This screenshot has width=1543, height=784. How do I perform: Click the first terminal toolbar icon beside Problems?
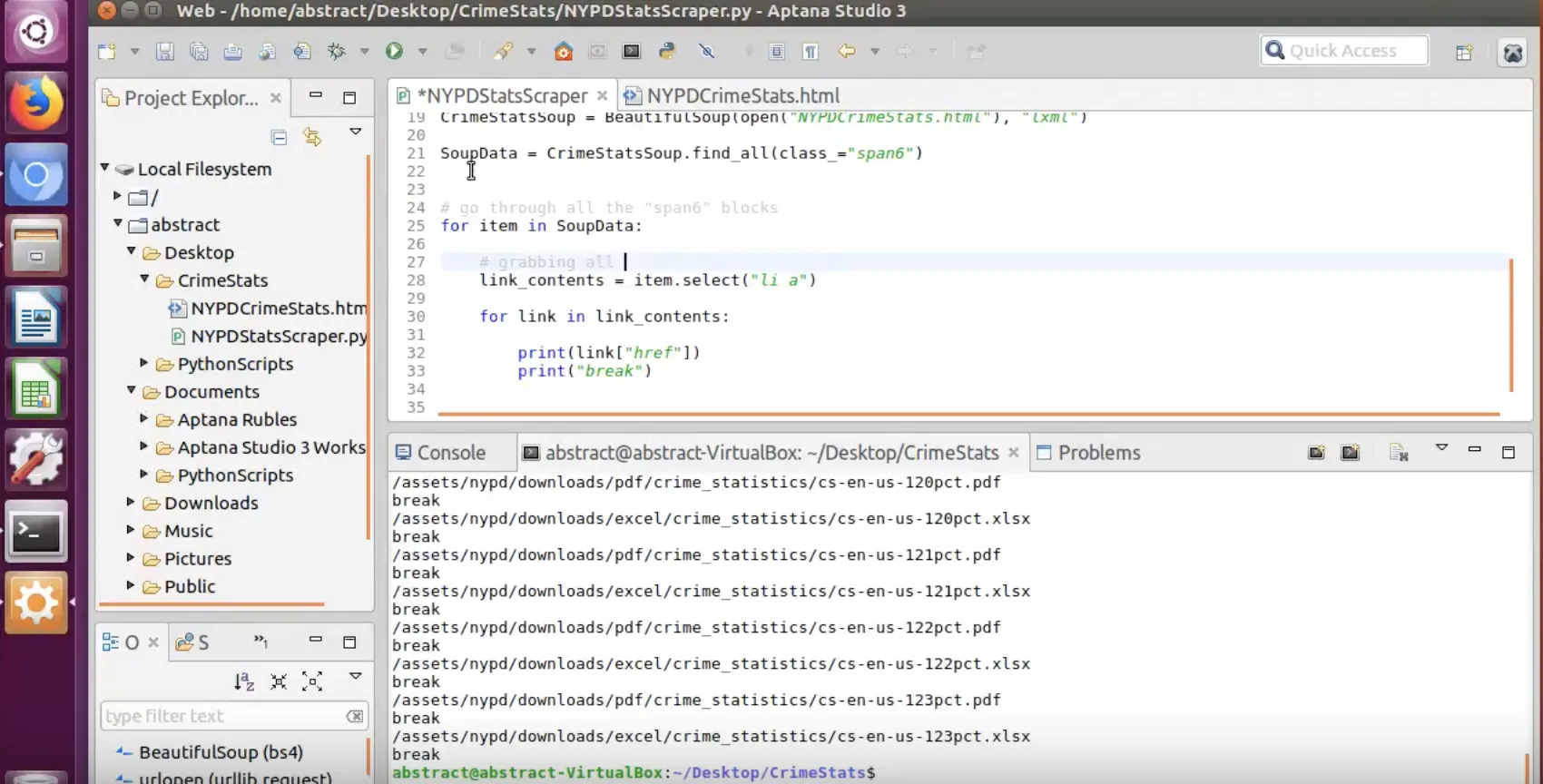pyautogui.click(x=1316, y=453)
